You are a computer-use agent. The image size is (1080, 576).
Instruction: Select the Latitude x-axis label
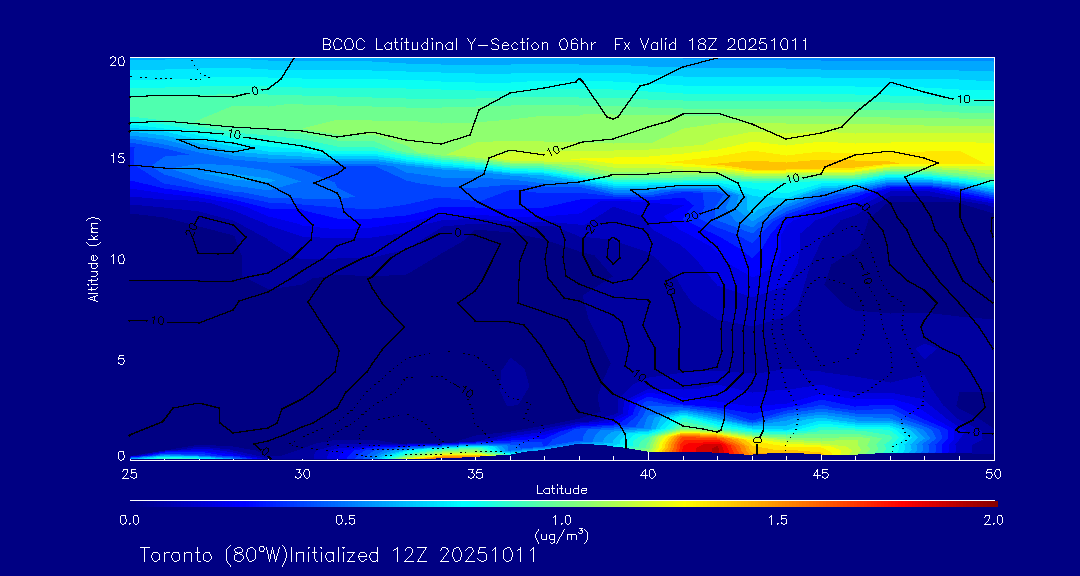coord(562,490)
